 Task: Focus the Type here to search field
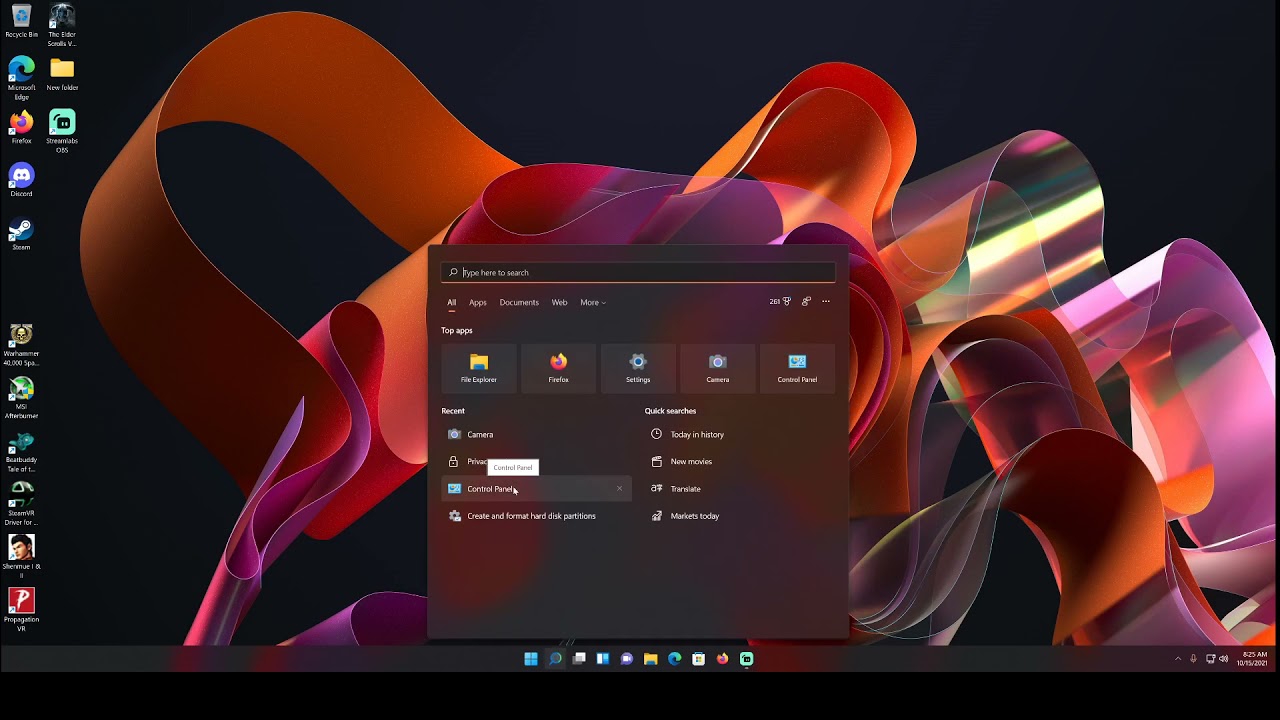(x=638, y=272)
